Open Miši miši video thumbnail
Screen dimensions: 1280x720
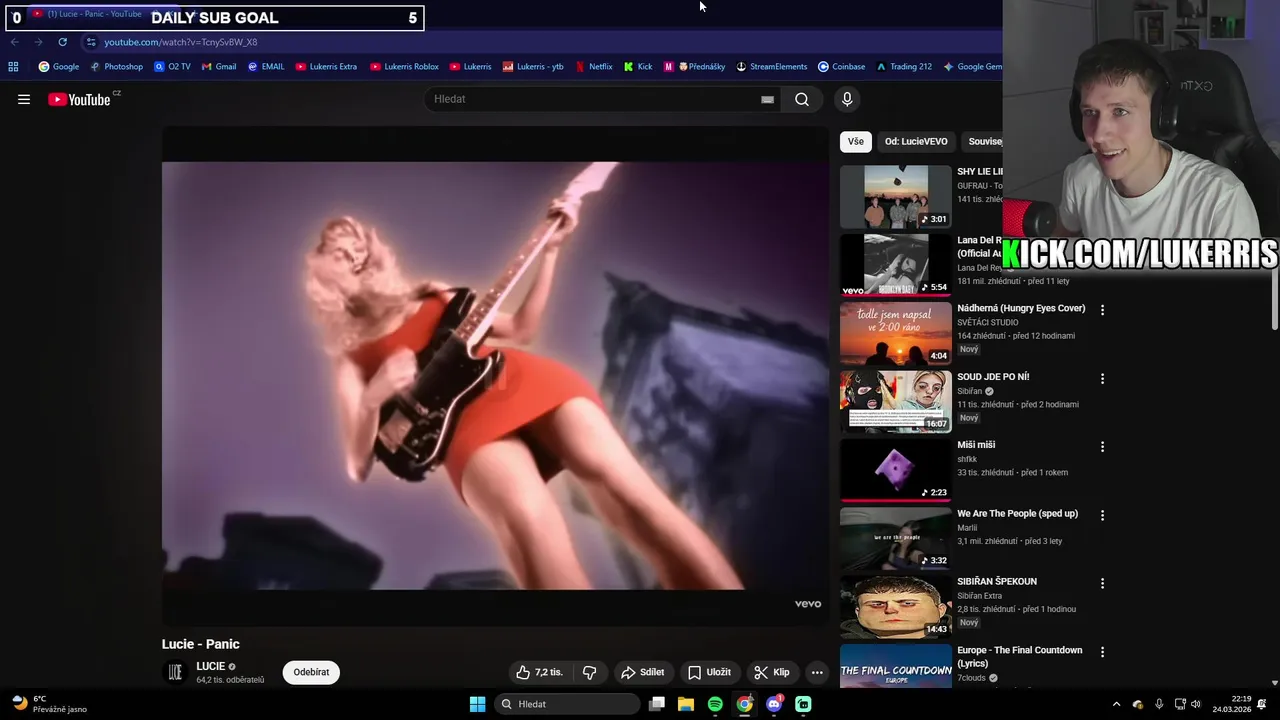click(896, 470)
